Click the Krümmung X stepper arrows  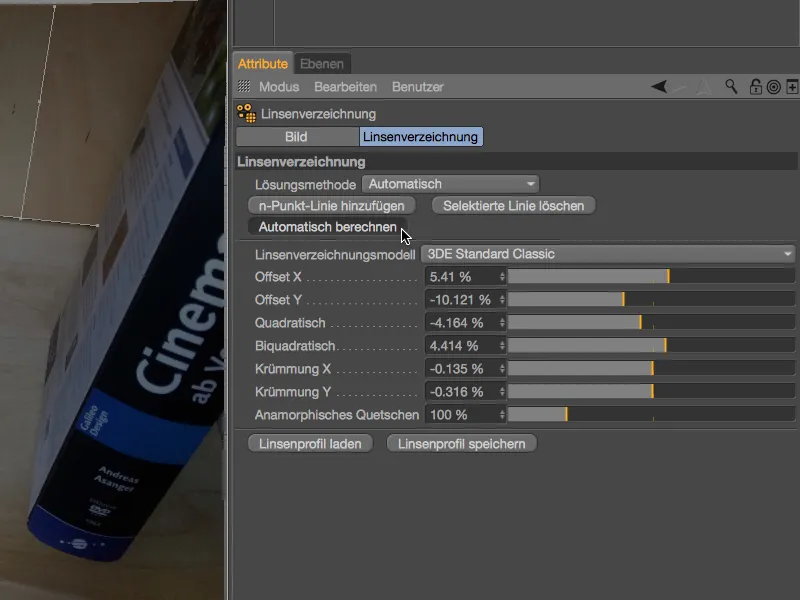pos(503,368)
